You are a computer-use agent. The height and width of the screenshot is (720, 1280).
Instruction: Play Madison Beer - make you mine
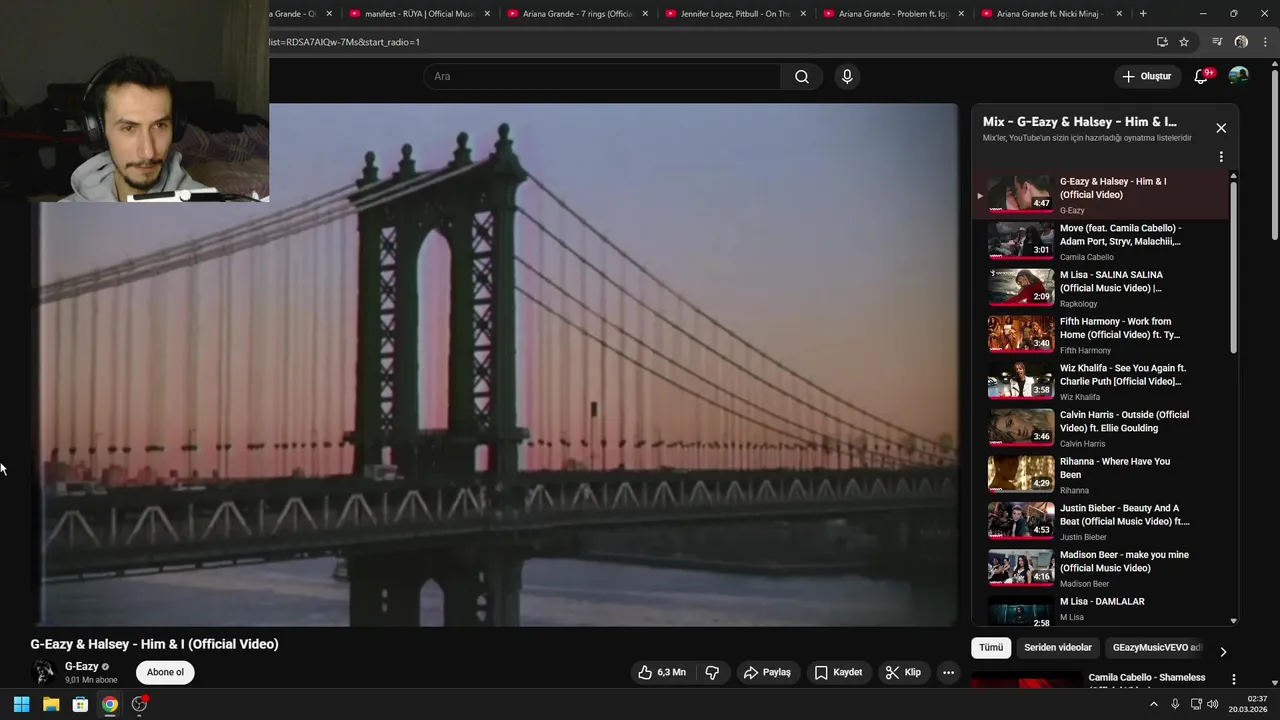click(x=1100, y=568)
